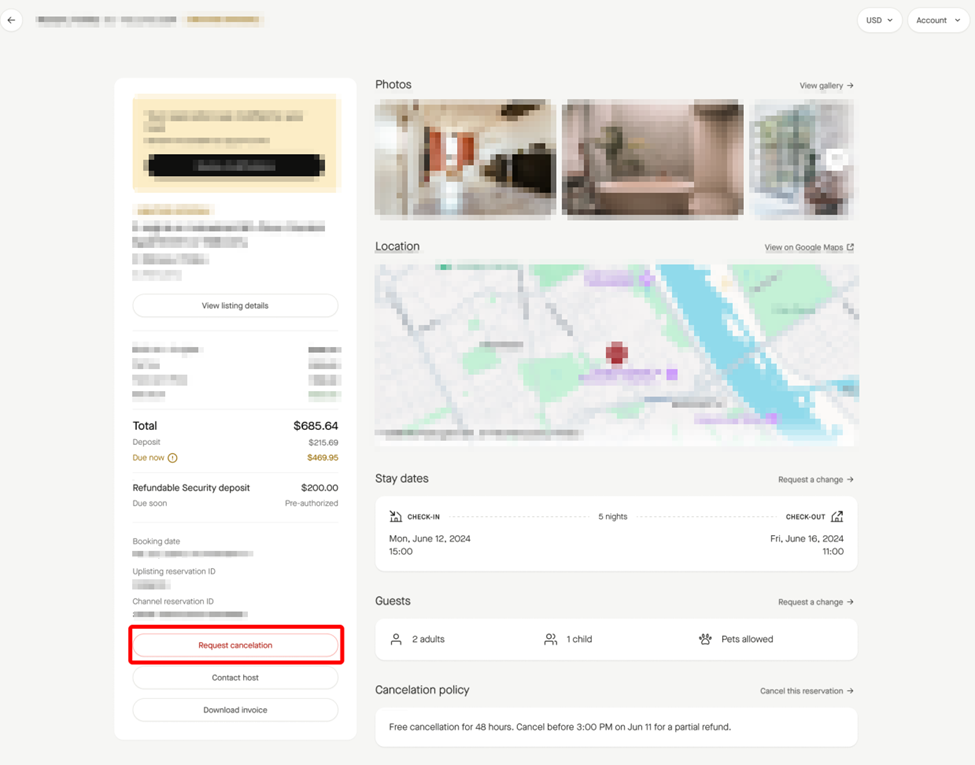Click the Uplisting reservation ID label
This screenshot has width=975, height=765.
(174, 571)
